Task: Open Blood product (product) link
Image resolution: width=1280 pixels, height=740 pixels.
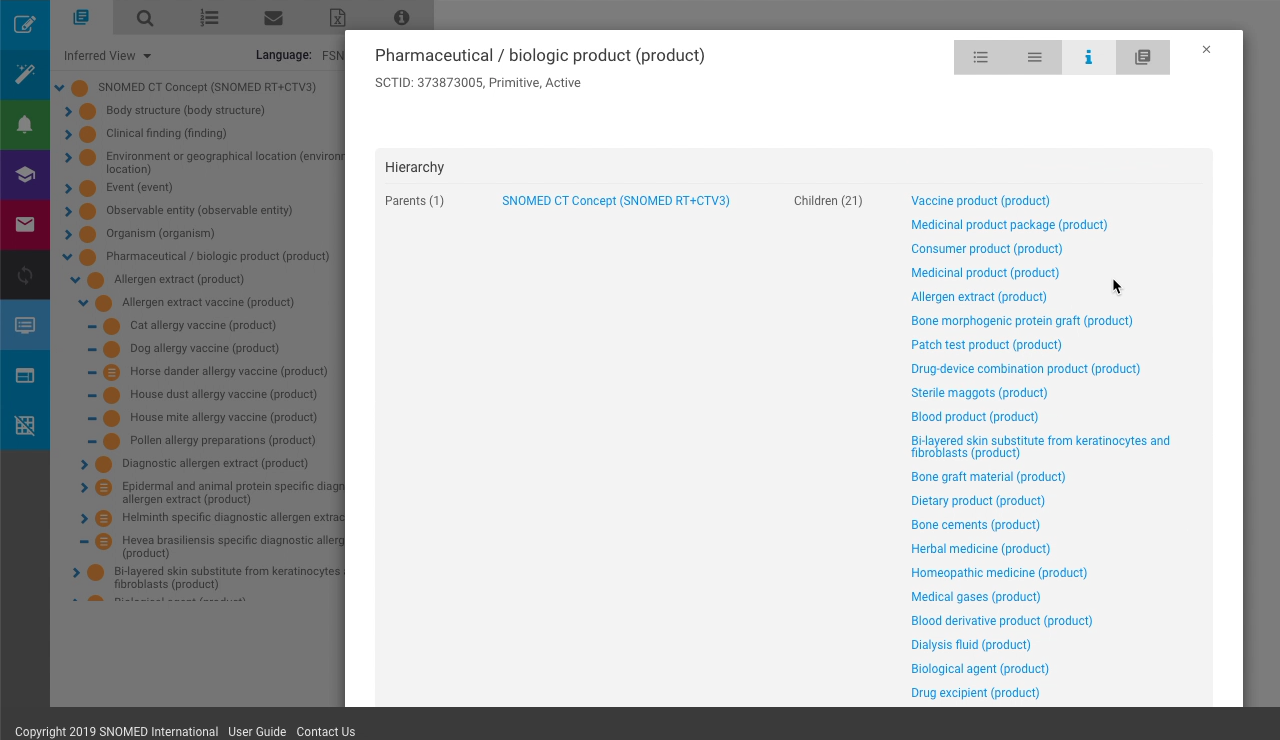Action: (974, 417)
